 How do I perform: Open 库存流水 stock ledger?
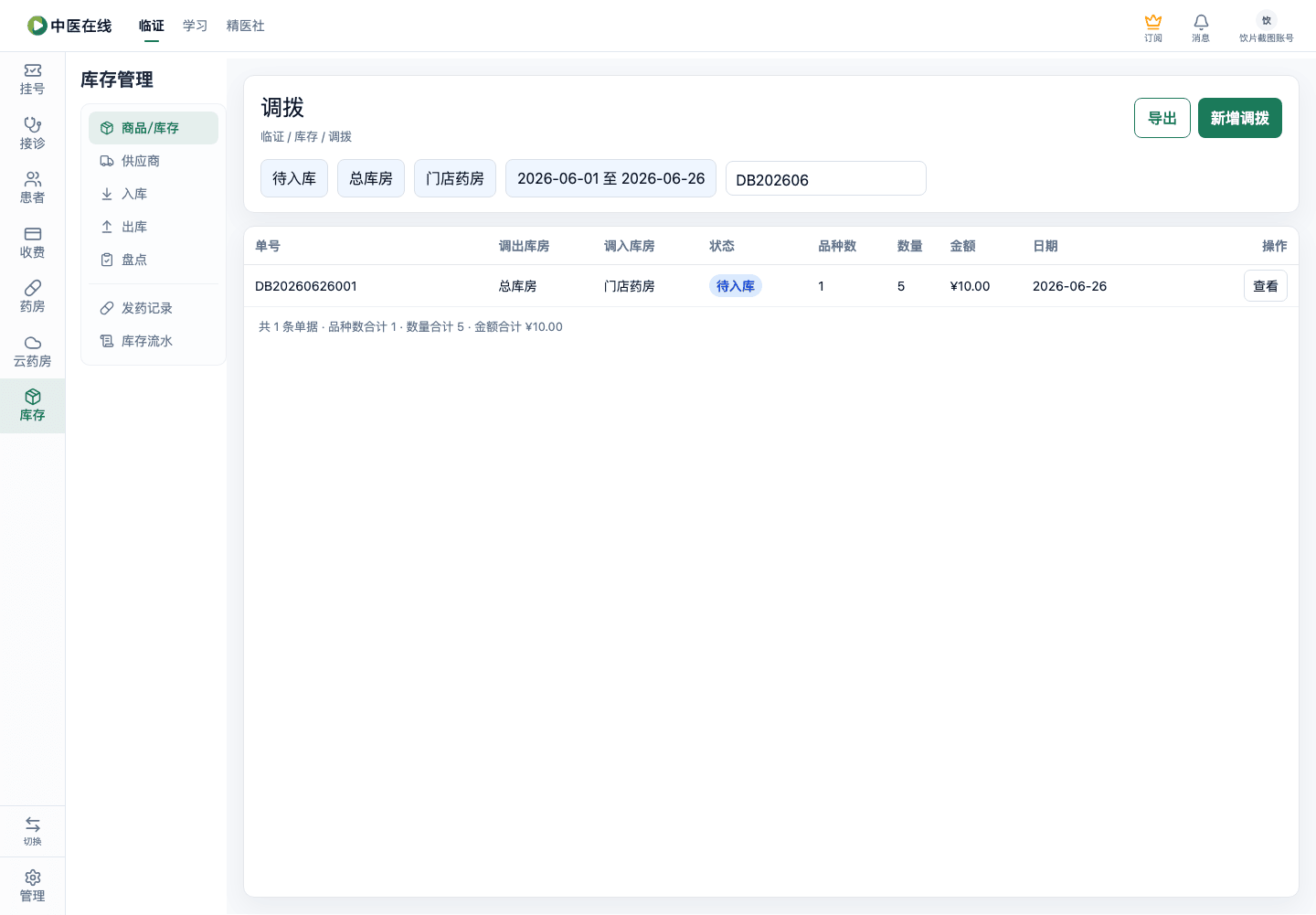click(x=154, y=341)
